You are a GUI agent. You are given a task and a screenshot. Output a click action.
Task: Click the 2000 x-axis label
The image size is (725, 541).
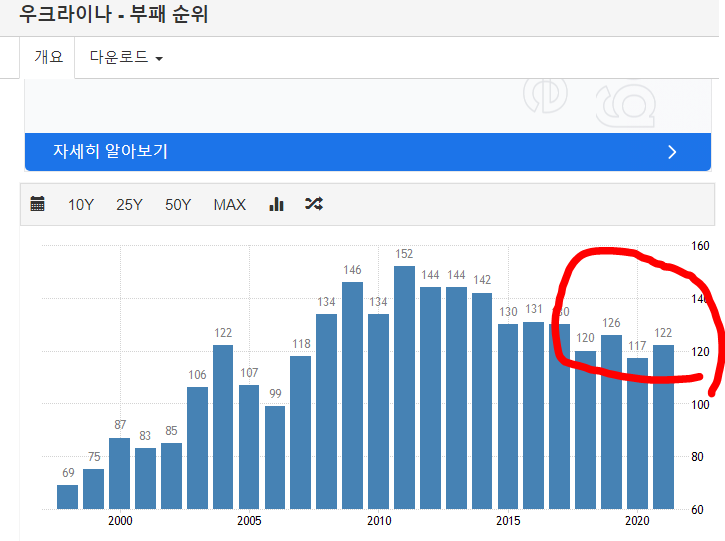pos(120,521)
